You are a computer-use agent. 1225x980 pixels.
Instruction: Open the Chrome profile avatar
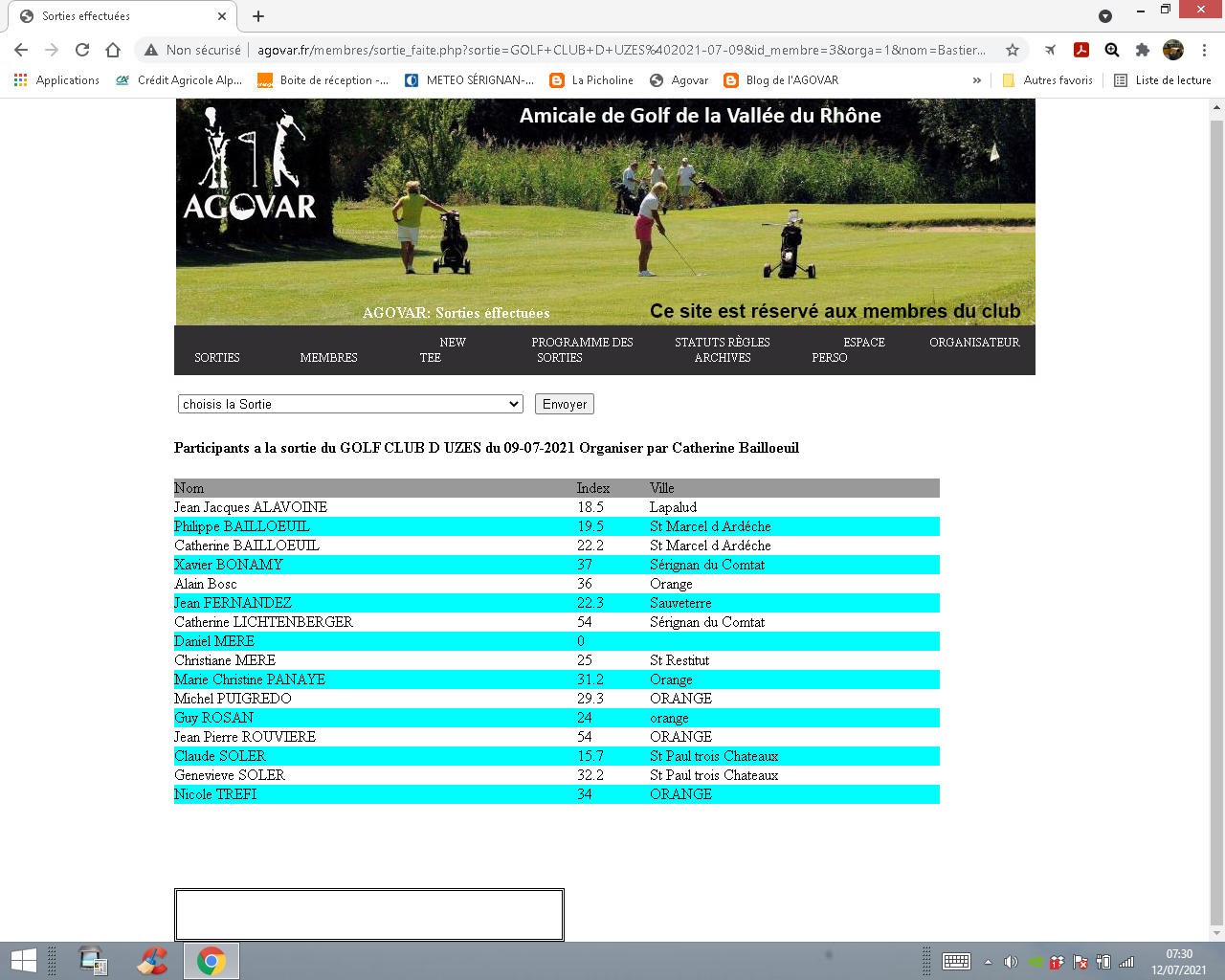[x=1173, y=50]
